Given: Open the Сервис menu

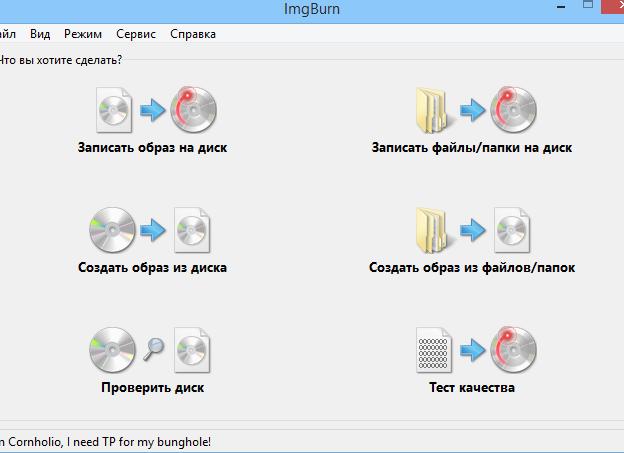Looking at the screenshot, I should tap(136, 34).
